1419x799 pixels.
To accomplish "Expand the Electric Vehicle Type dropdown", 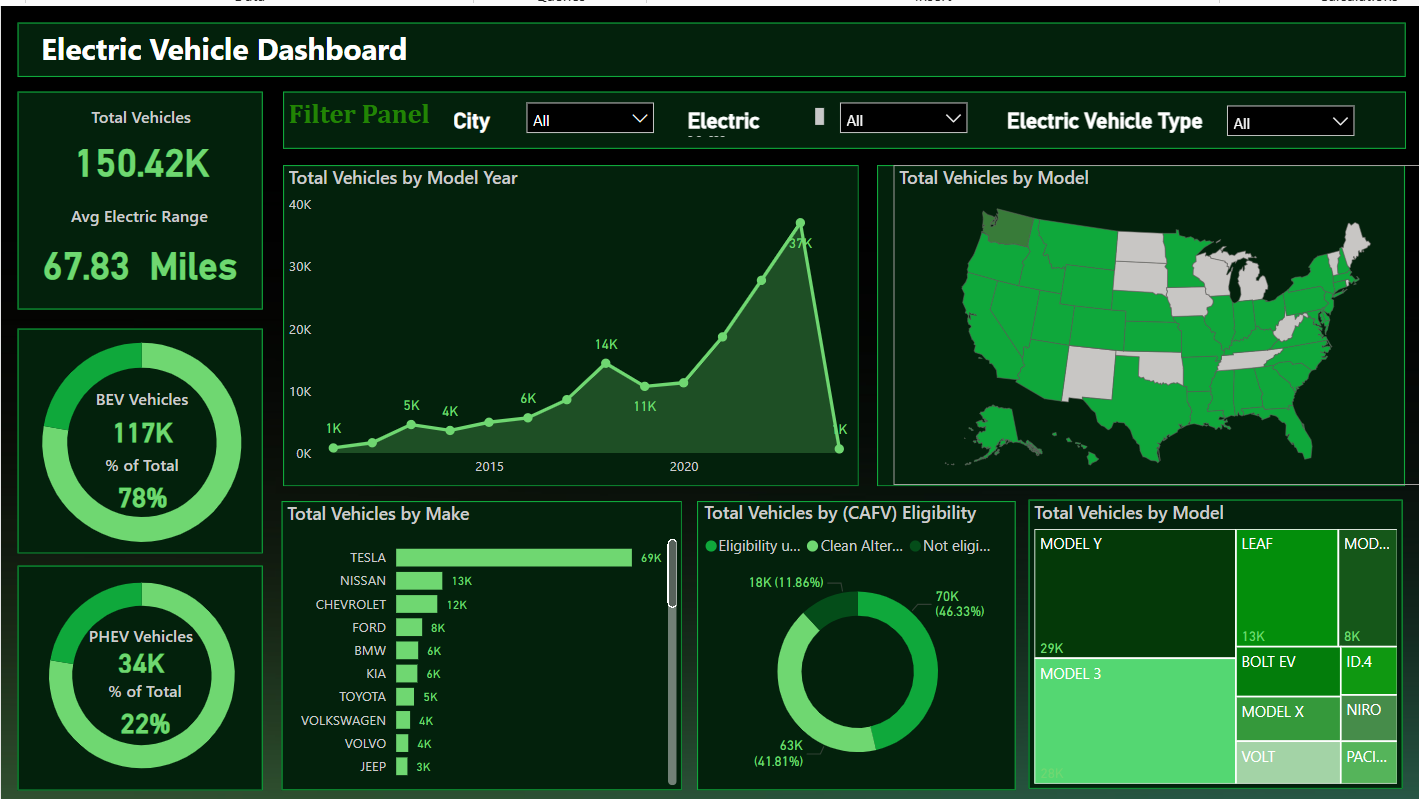I will coord(1290,122).
